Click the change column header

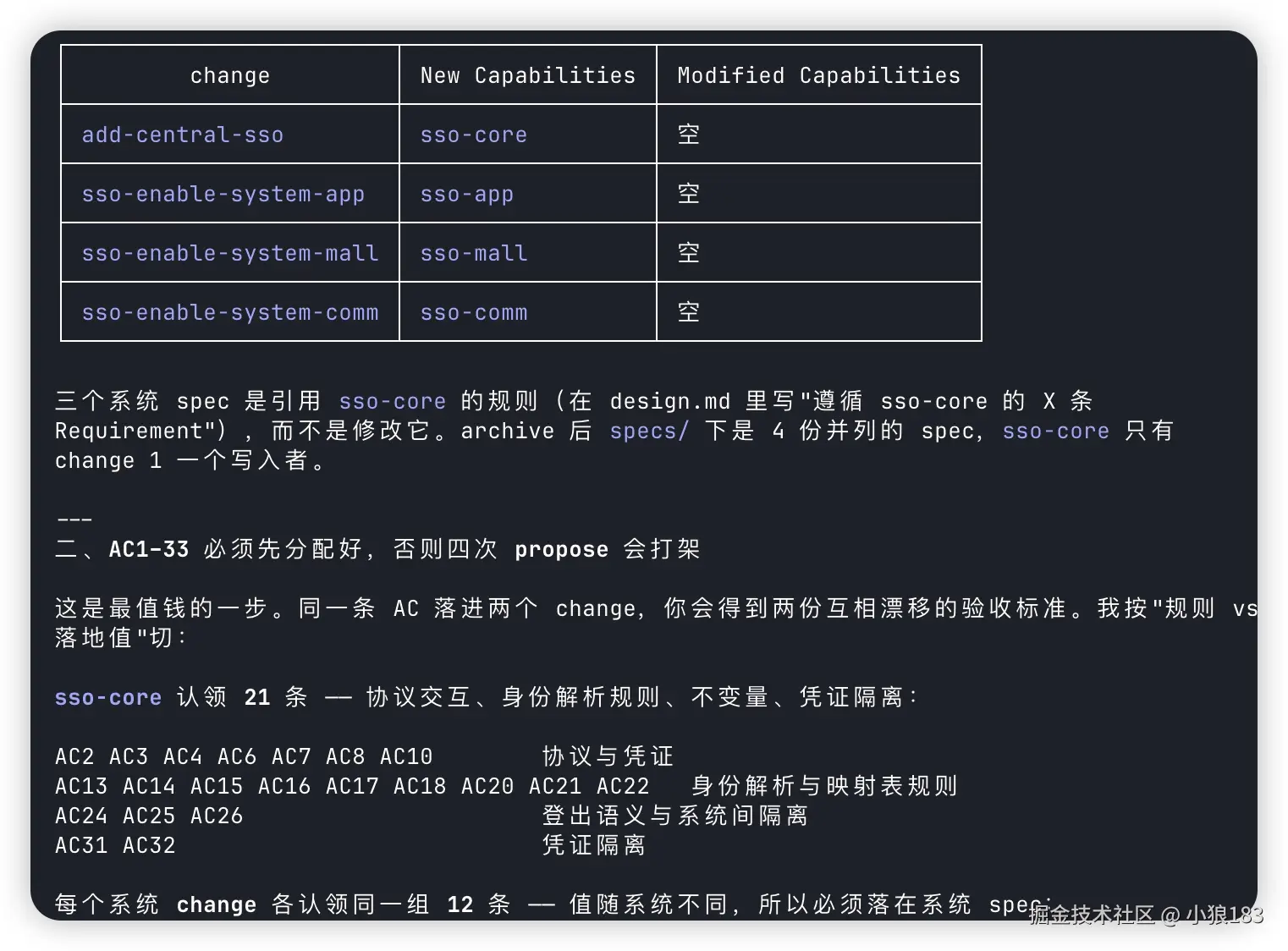click(x=230, y=75)
